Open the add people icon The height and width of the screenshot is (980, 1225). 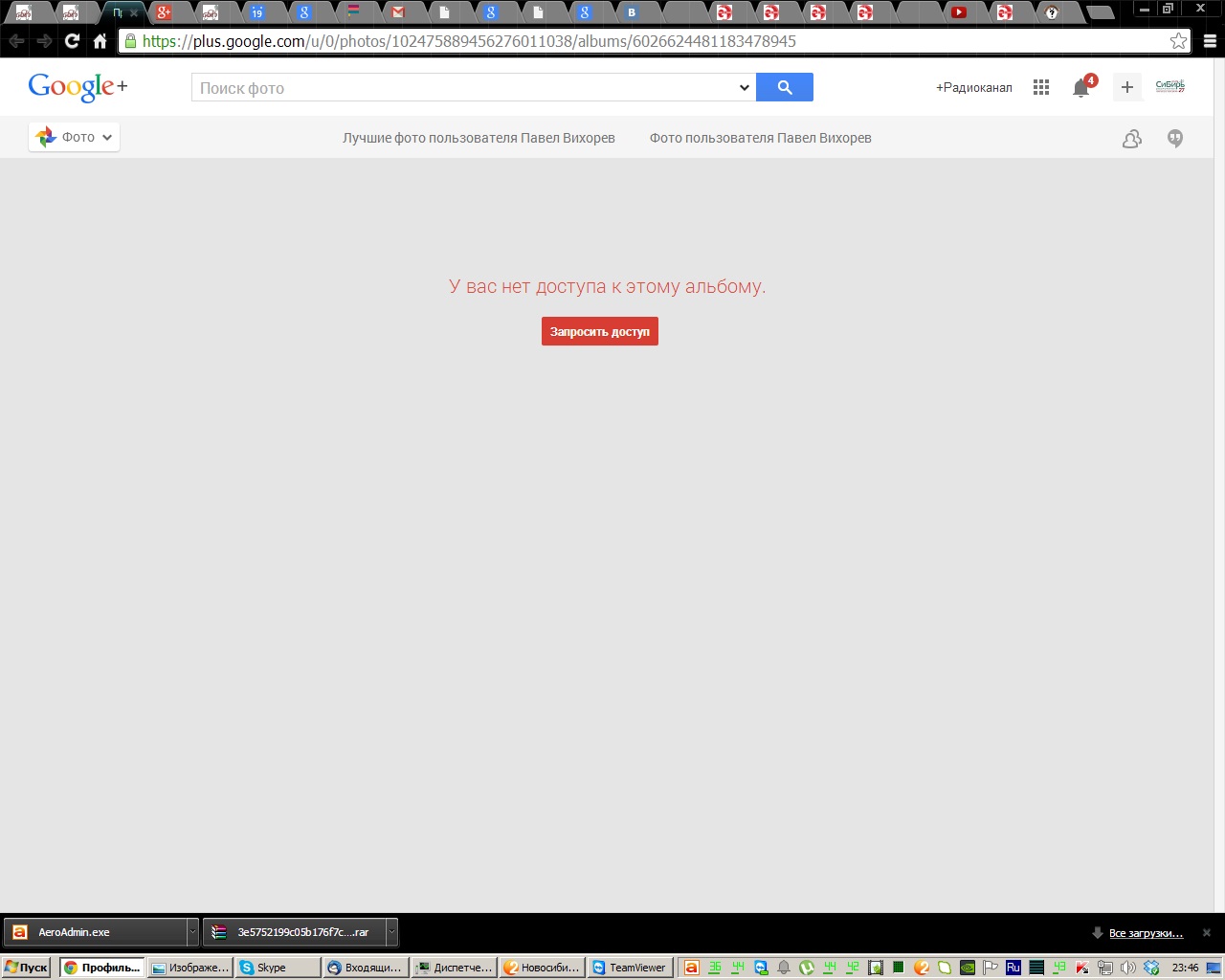[1131, 139]
